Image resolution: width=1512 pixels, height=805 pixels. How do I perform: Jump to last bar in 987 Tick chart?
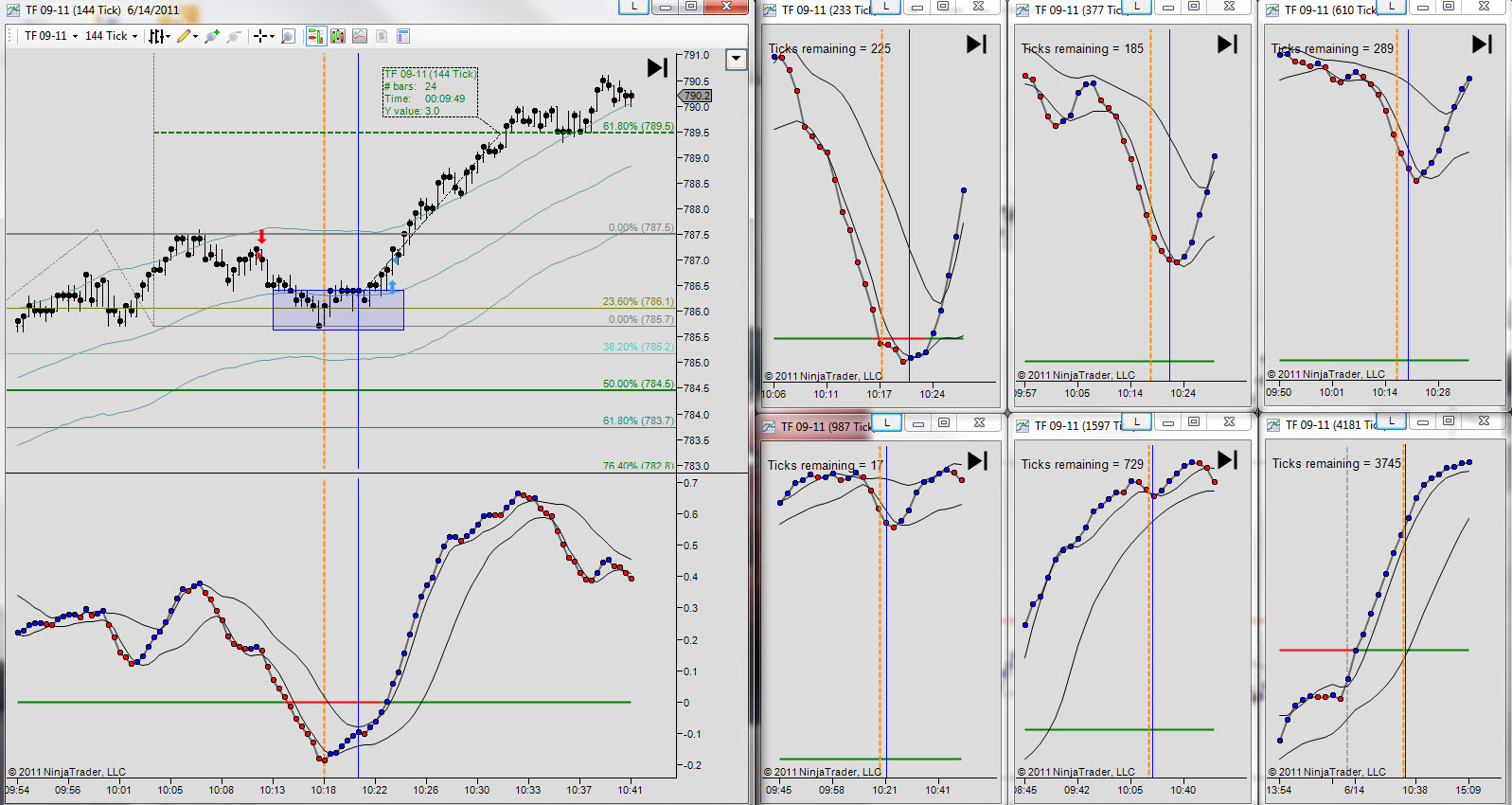(x=977, y=460)
